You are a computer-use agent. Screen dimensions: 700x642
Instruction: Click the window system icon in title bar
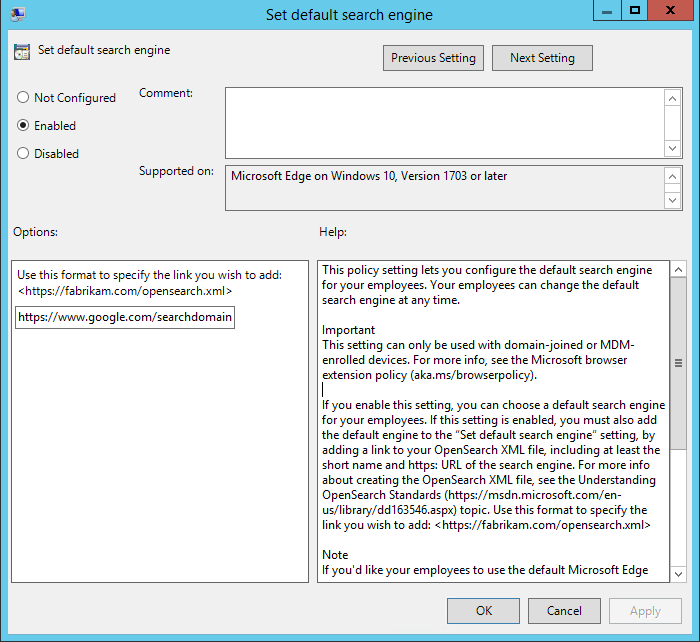tap(18, 14)
